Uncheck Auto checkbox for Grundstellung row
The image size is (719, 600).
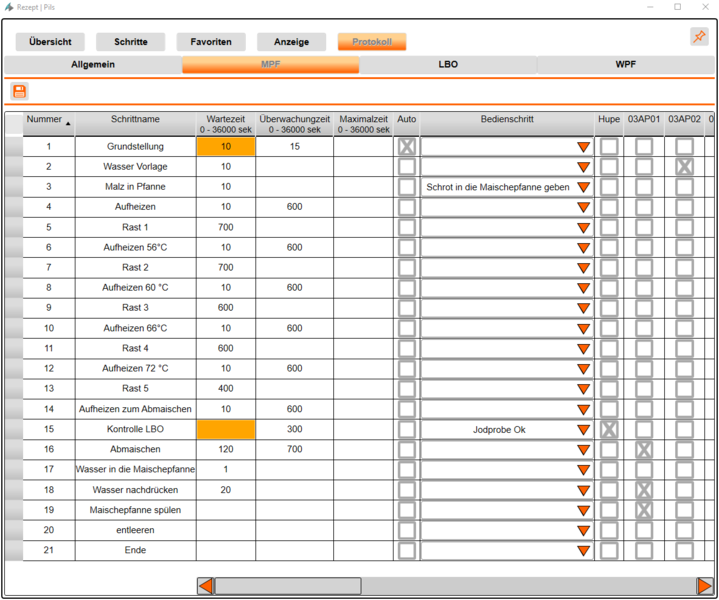click(x=407, y=147)
